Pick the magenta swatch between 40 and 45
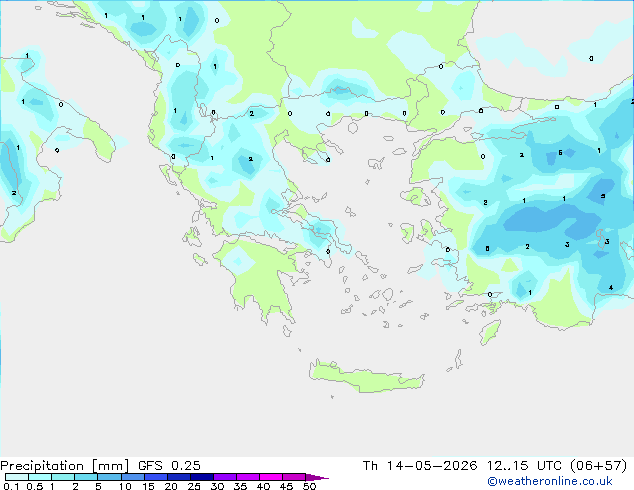The height and width of the screenshot is (490, 634). coord(271,477)
